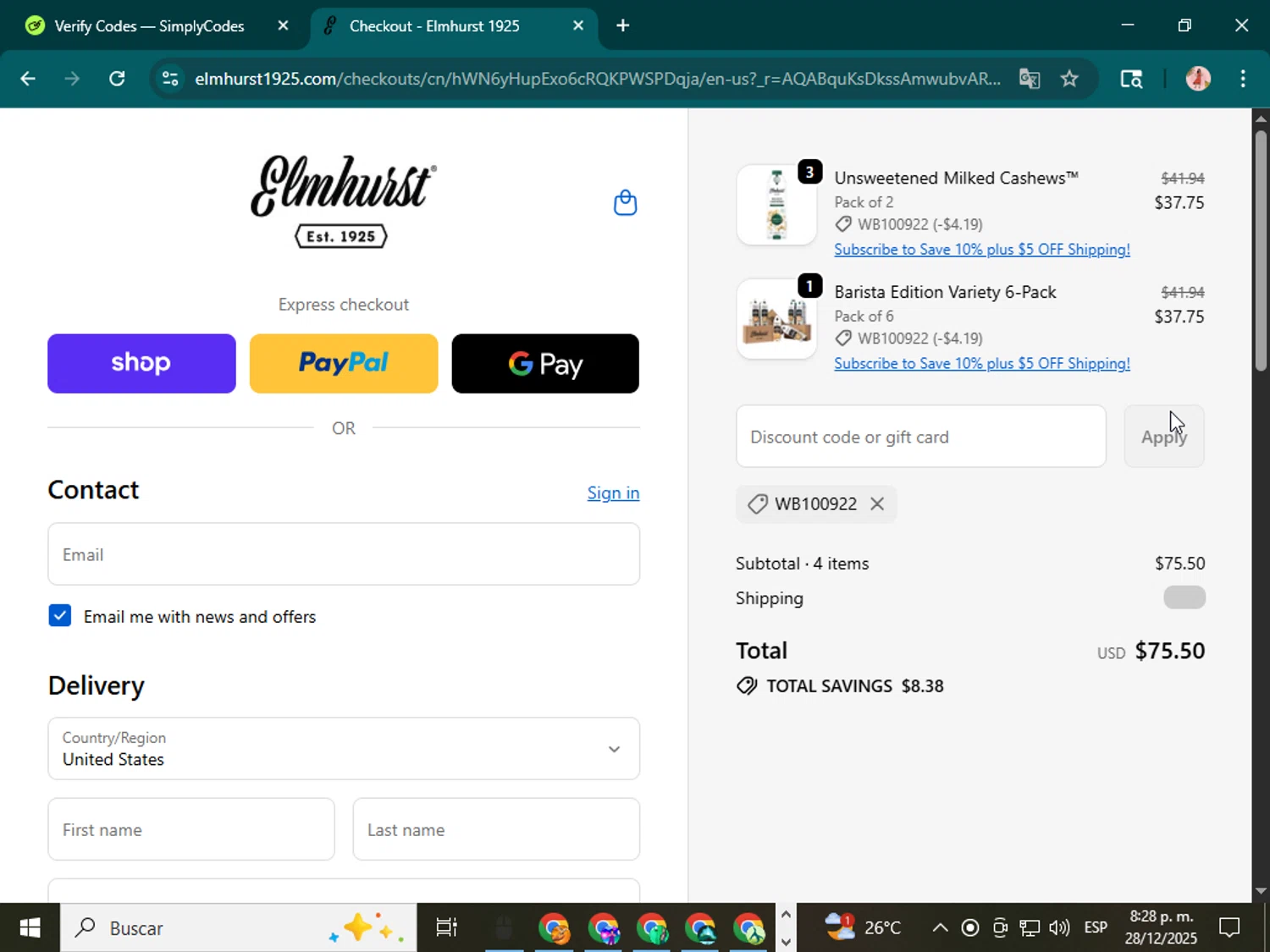Open the Barista Edition Variety 6-Pack thumbnail
The height and width of the screenshot is (952, 1270).
click(776, 319)
